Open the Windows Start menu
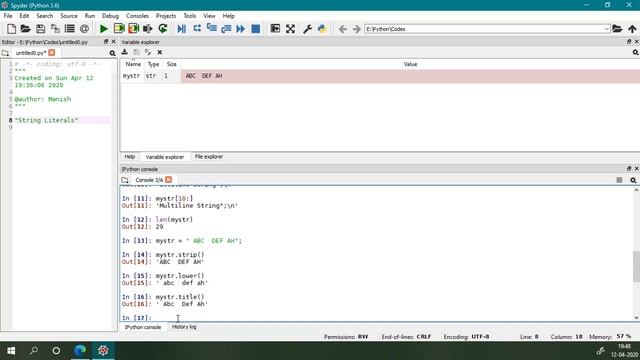Image resolution: width=640 pixels, height=360 pixels. click(11, 351)
